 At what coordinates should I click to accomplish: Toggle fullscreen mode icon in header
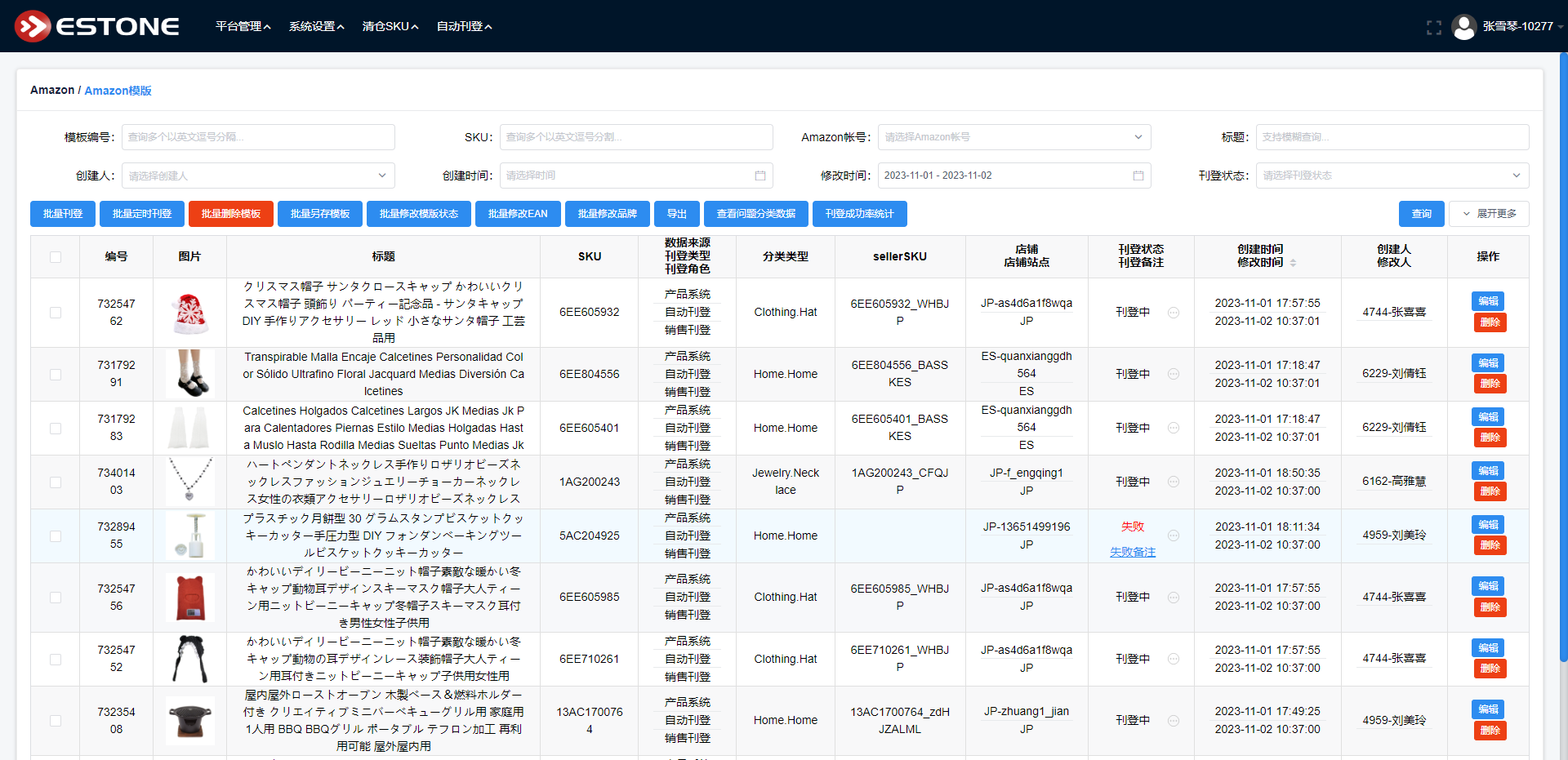click(1433, 27)
